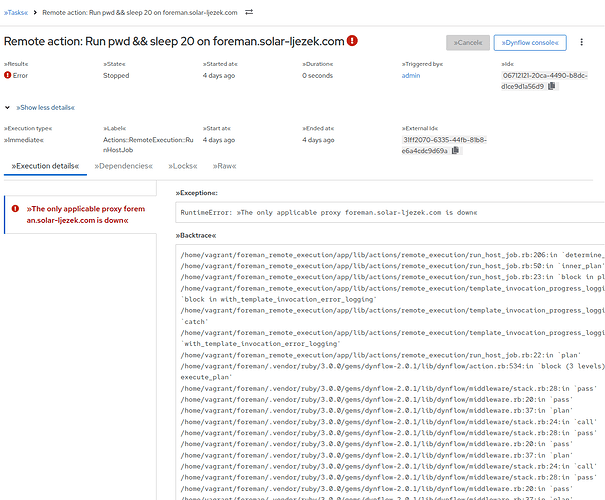Viewport: 605px width, 500px height.
Task: Collapse details with the chevron arrow
Action: (x=7, y=108)
